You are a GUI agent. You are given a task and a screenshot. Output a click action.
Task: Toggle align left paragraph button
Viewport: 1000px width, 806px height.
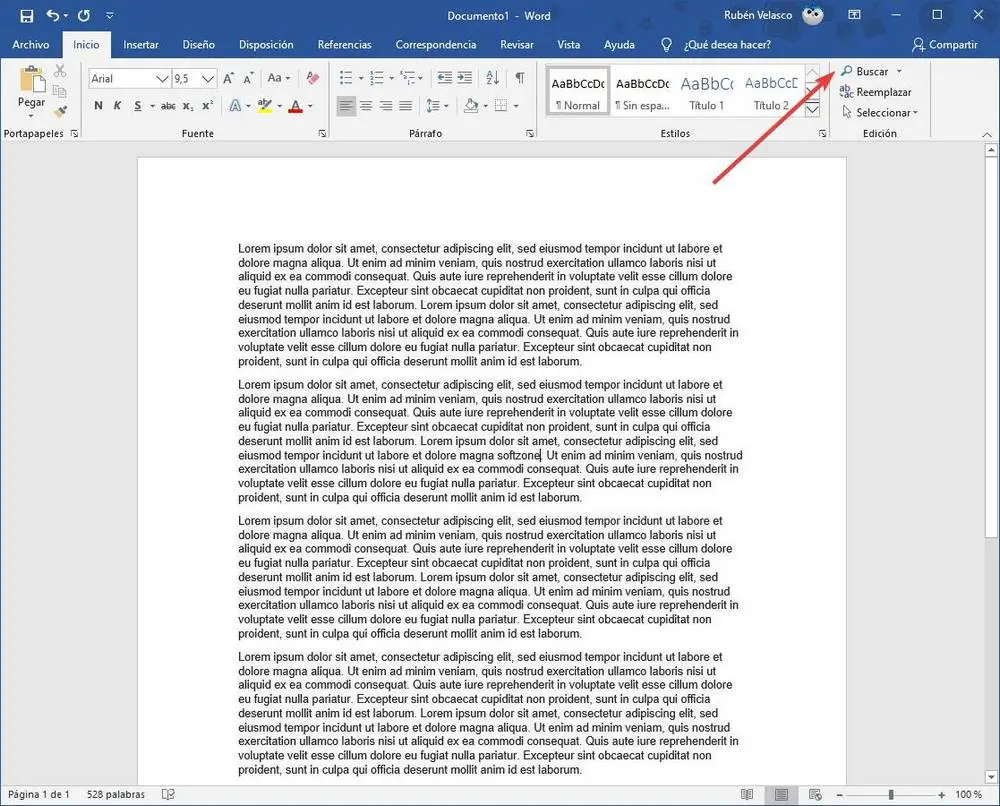[346, 106]
